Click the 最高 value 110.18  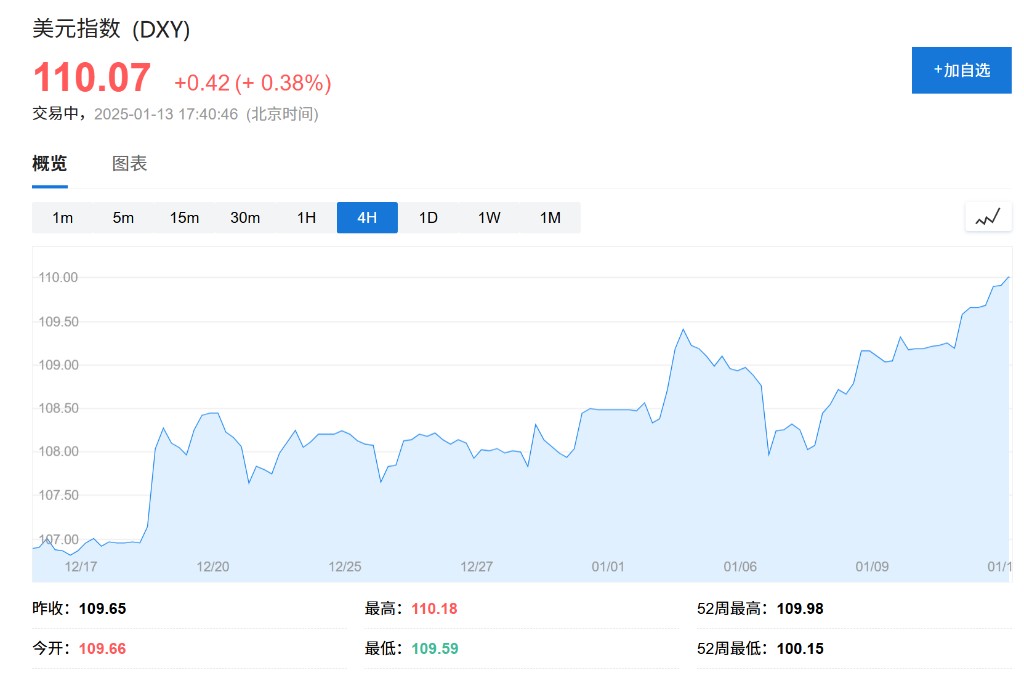point(434,608)
